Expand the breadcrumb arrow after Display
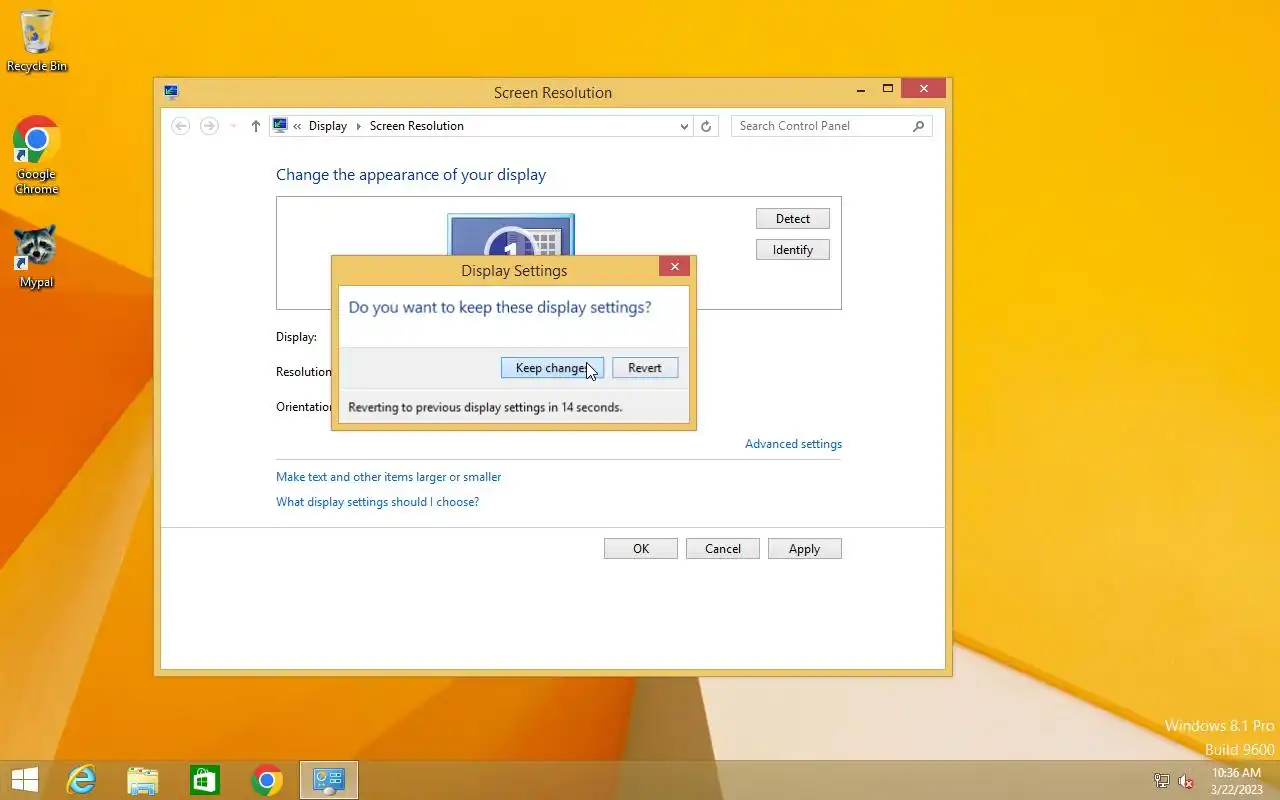 (x=359, y=126)
